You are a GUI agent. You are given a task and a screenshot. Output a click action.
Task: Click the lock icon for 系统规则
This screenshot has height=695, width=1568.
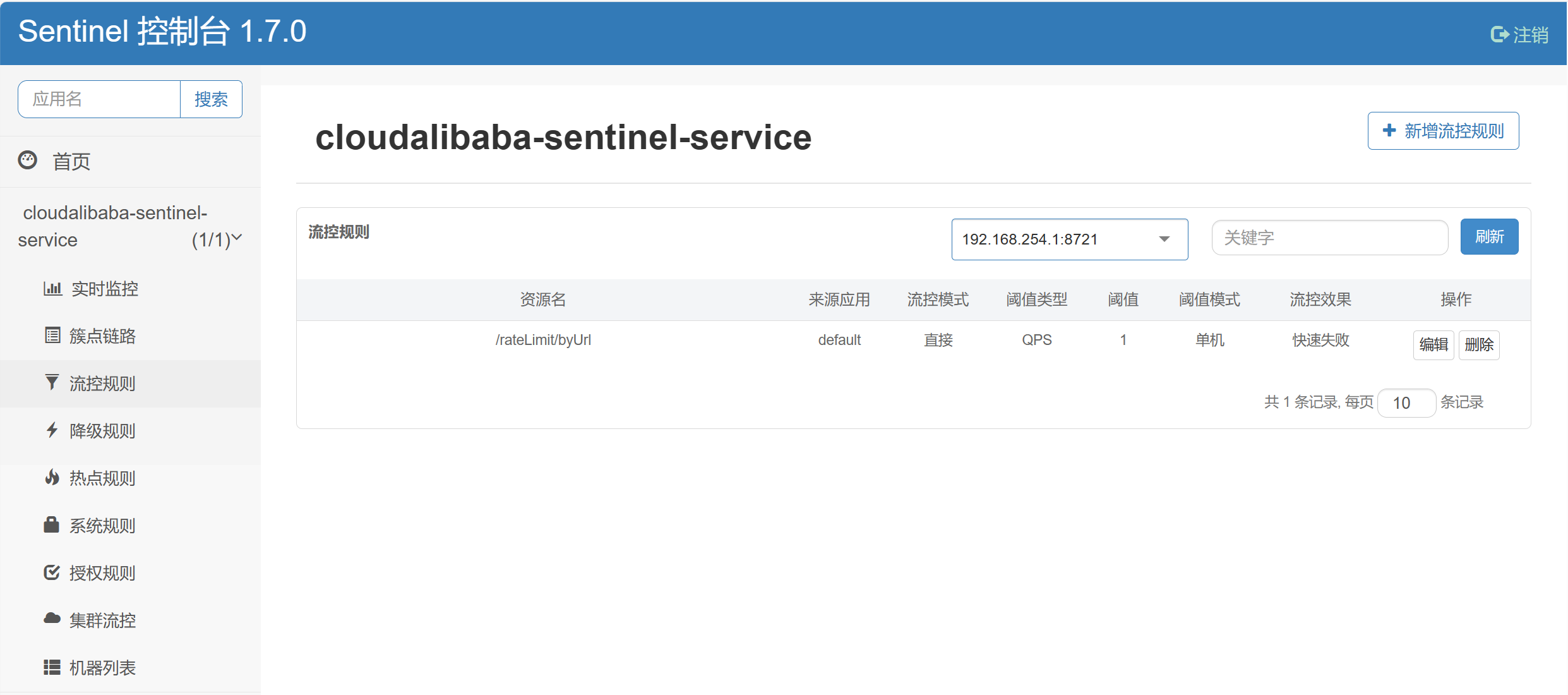click(52, 524)
